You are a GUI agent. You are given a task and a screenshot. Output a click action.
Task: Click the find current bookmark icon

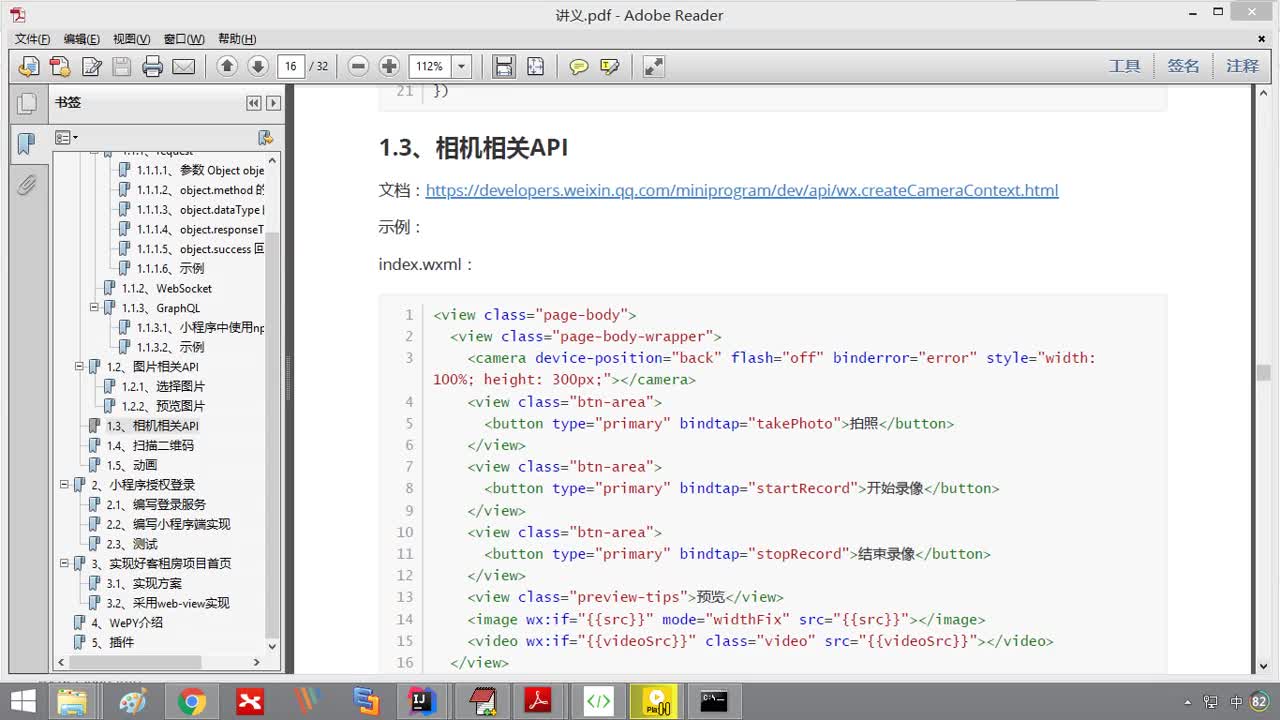[x=265, y=137]
